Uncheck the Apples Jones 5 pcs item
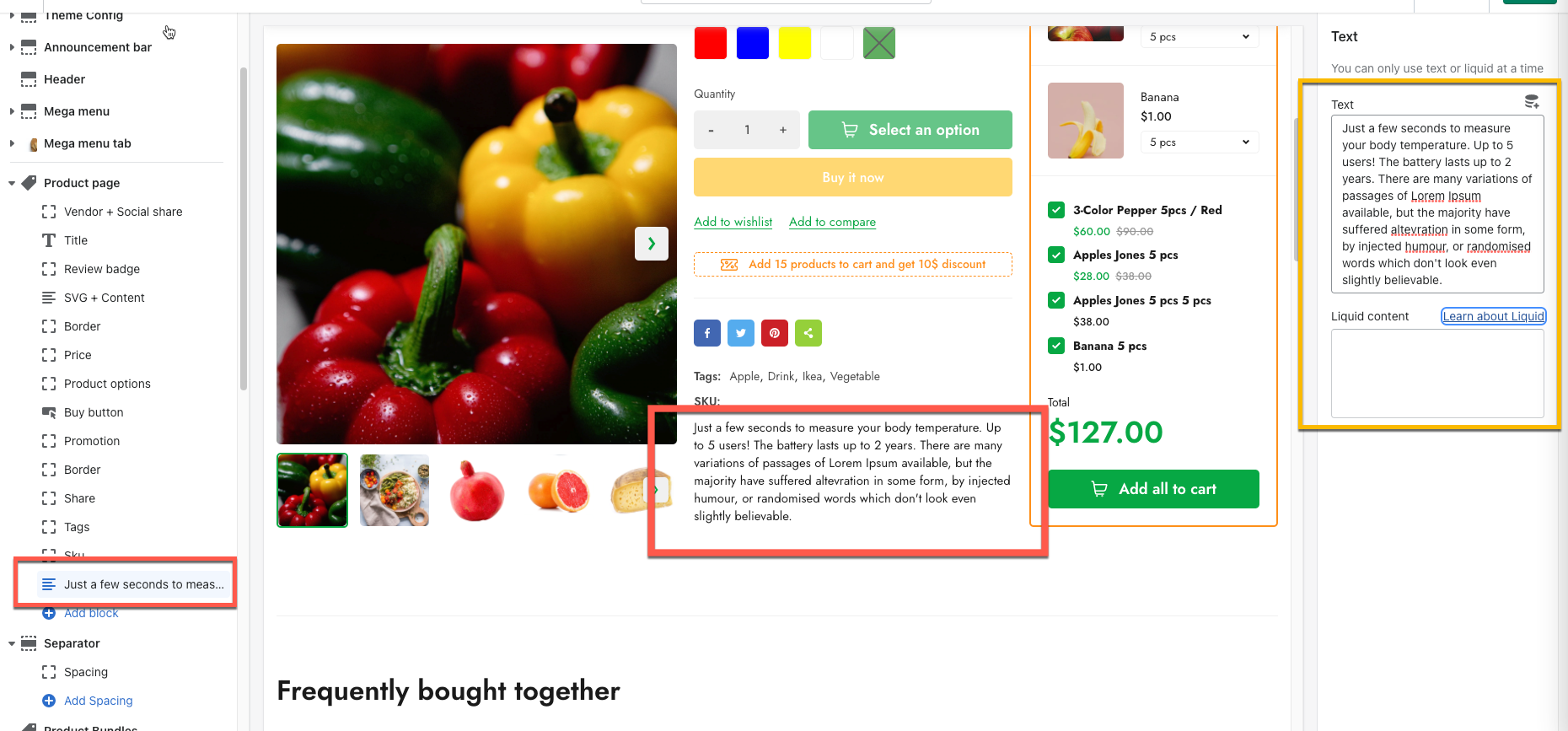The width and height of the screenshot is (1568, 731). (x=1056, y=255)
